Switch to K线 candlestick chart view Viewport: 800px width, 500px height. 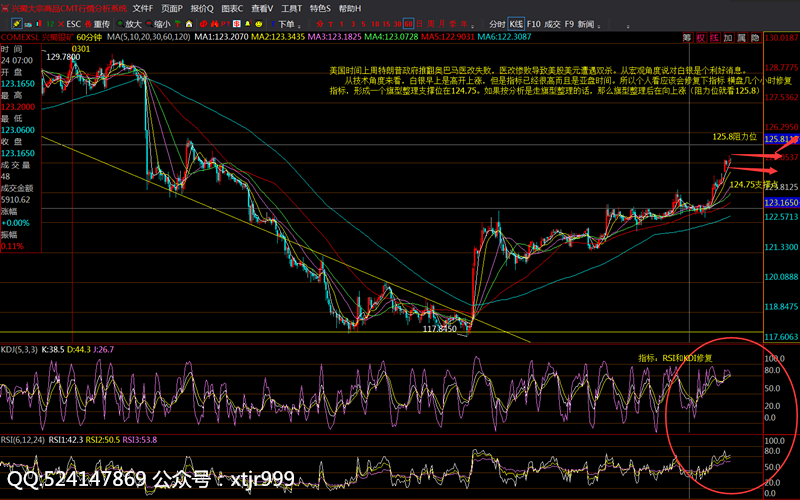click(515, 23)
